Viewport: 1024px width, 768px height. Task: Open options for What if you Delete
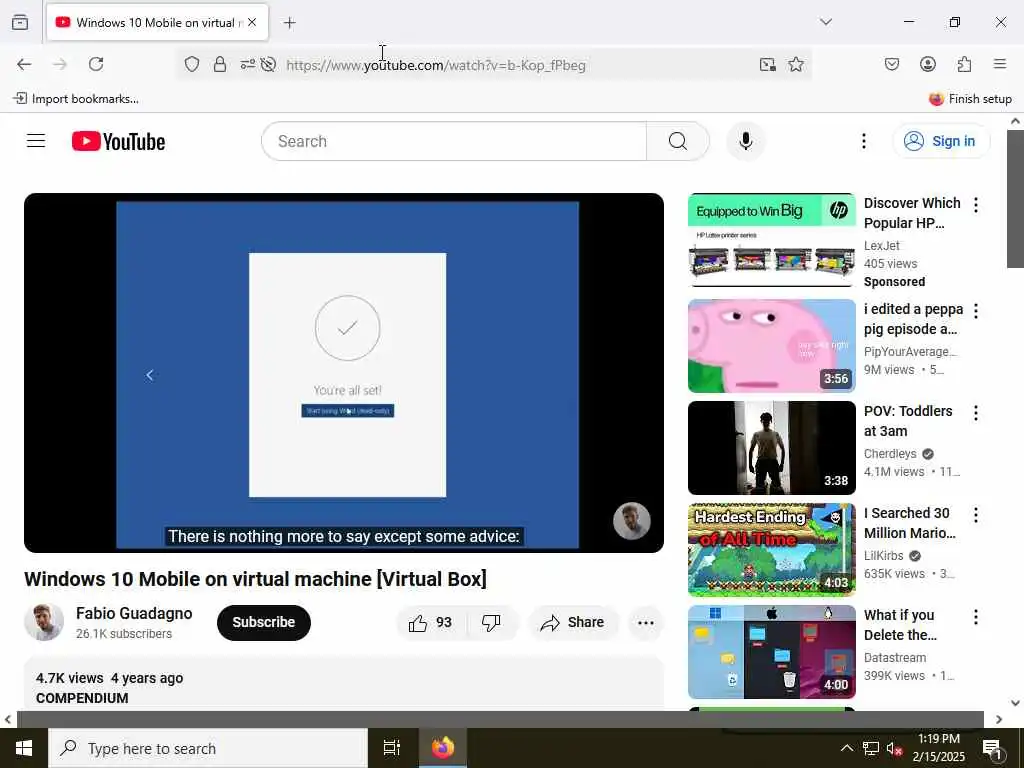pyautogui.click(x=976, y=616)
